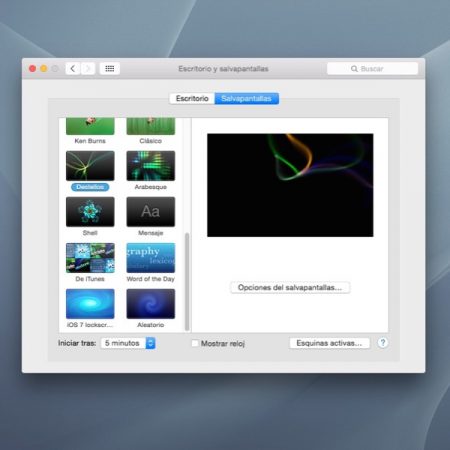Viewport: 450px width, 450px height.
Task: Select the Word of the Day screensaver
Action: (x=151, y=258)
